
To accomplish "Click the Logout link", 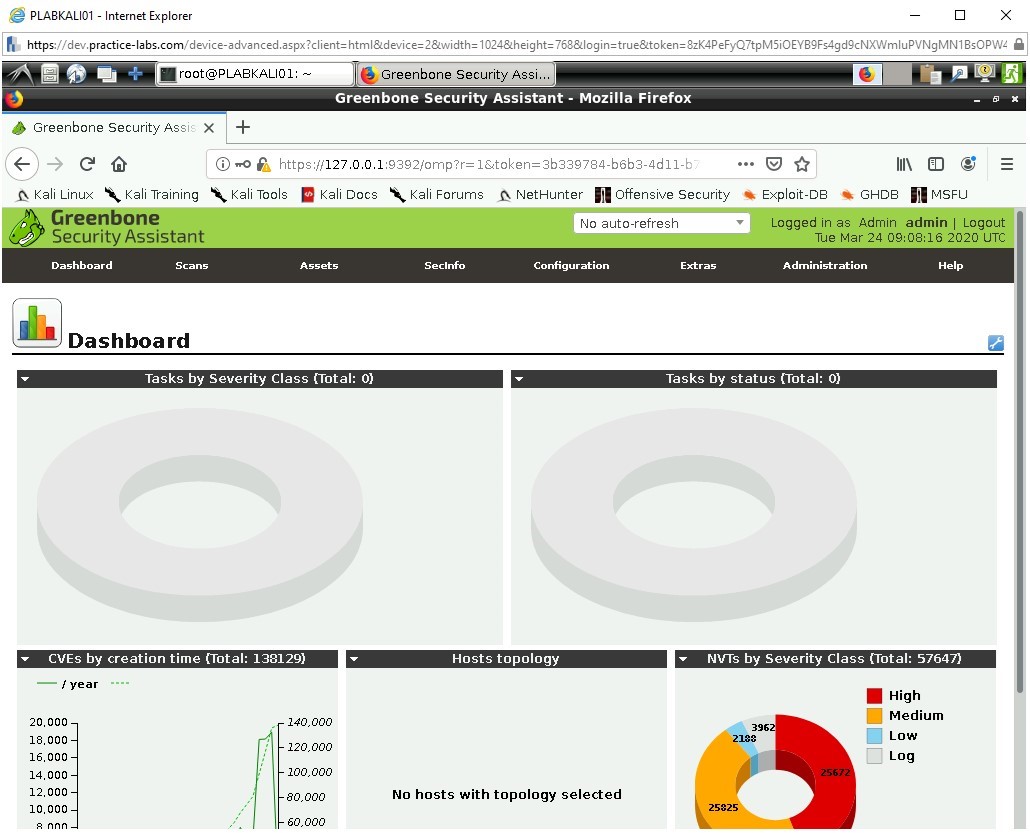I will (x=984, y=222).
